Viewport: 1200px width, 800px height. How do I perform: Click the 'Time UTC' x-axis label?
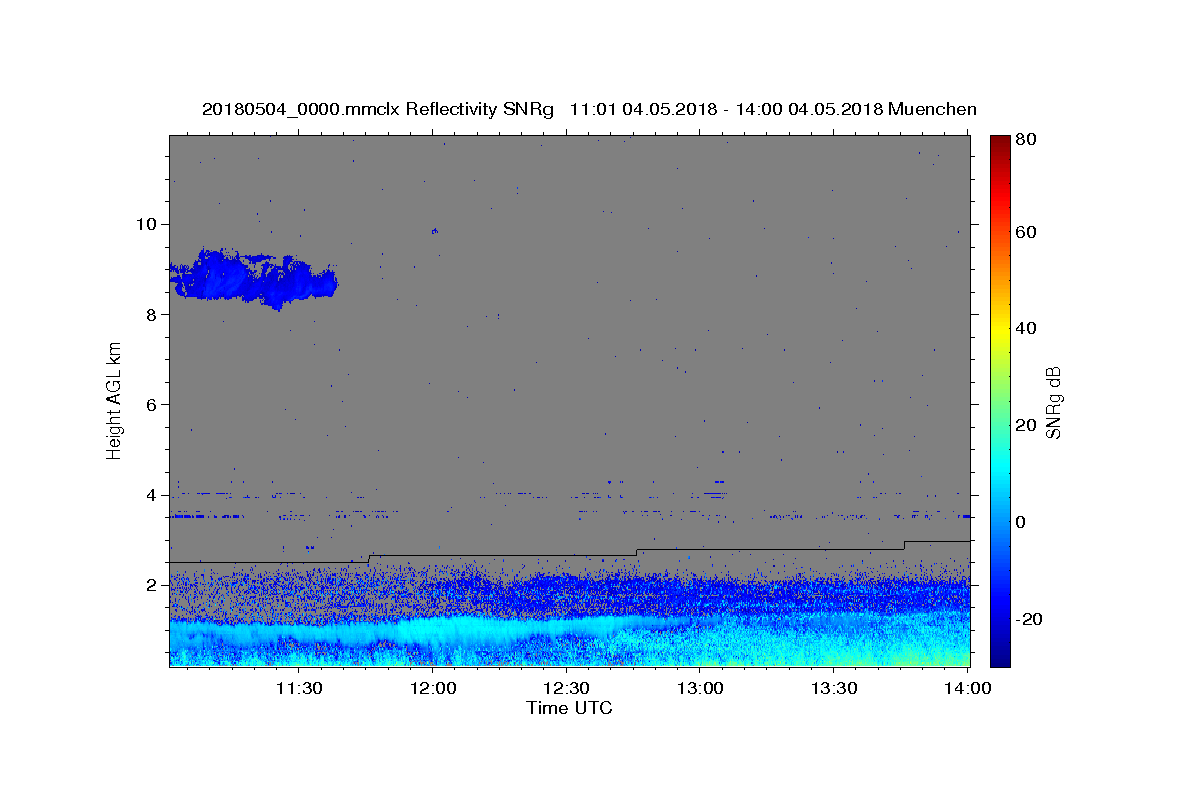569,708
